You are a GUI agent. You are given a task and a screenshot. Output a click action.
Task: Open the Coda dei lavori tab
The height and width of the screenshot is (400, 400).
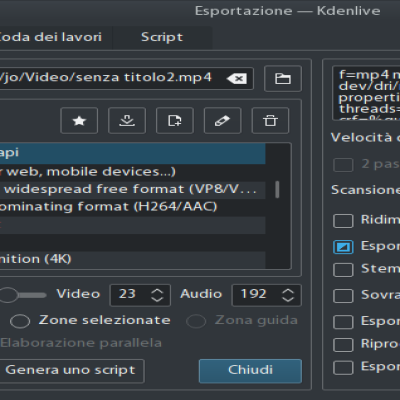point(51,37)
